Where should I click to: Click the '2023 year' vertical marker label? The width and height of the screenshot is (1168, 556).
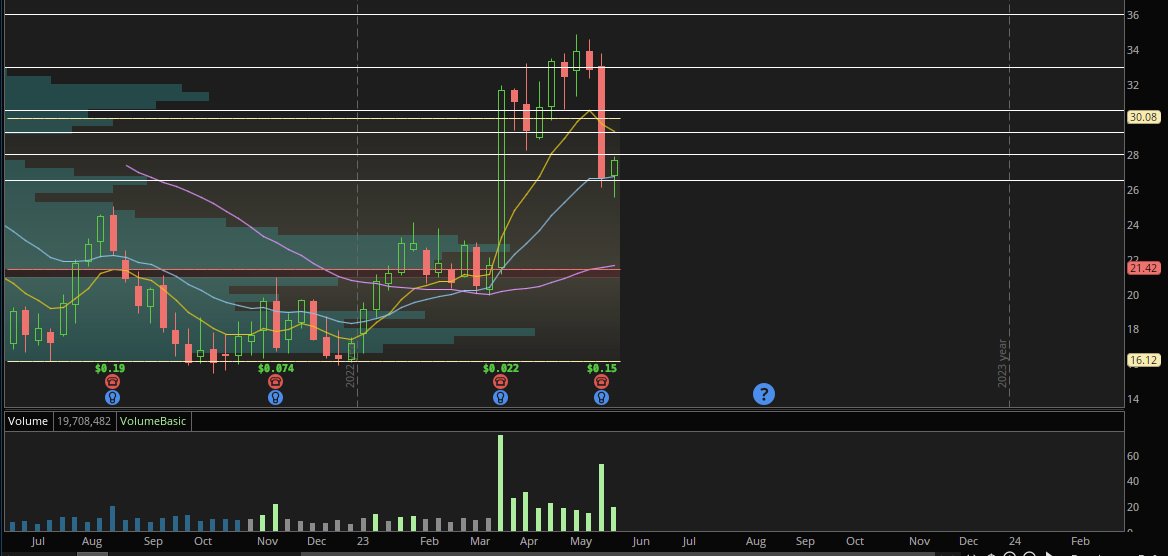1002,363
